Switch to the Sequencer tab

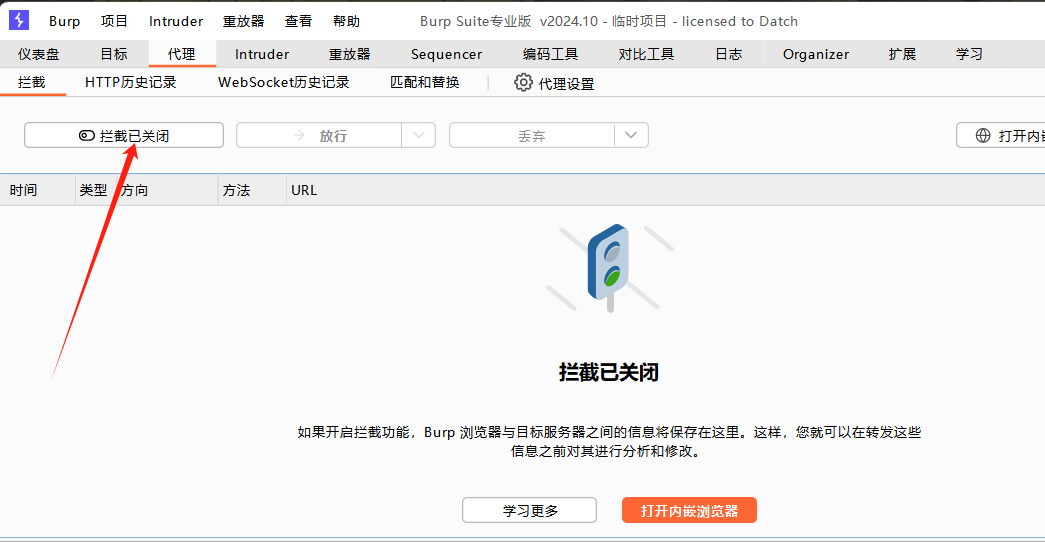[447, 54]
